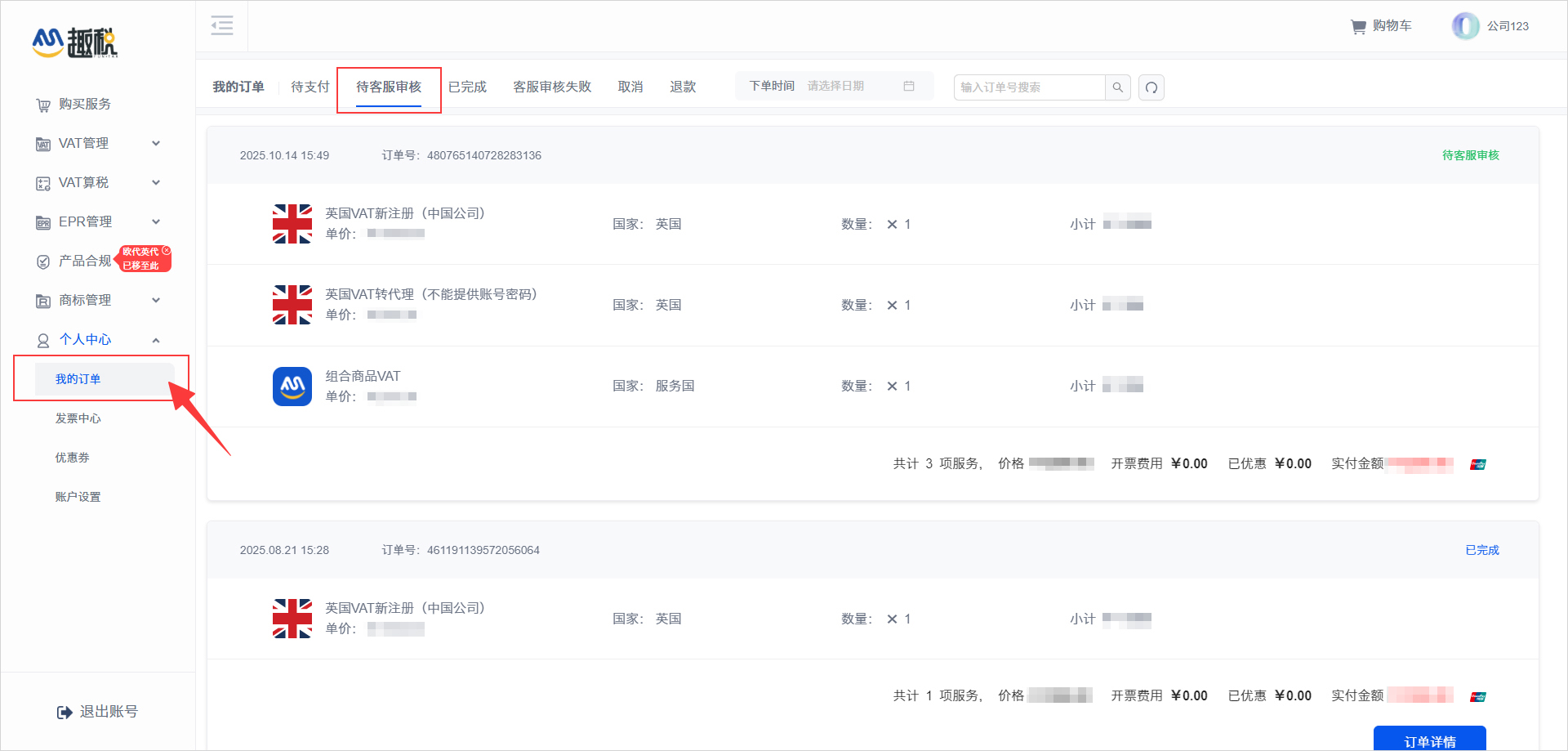Click the 商标管理 trademark icon
The width and height of the screenshot is (1568, 751).
(x=43, y=300)
